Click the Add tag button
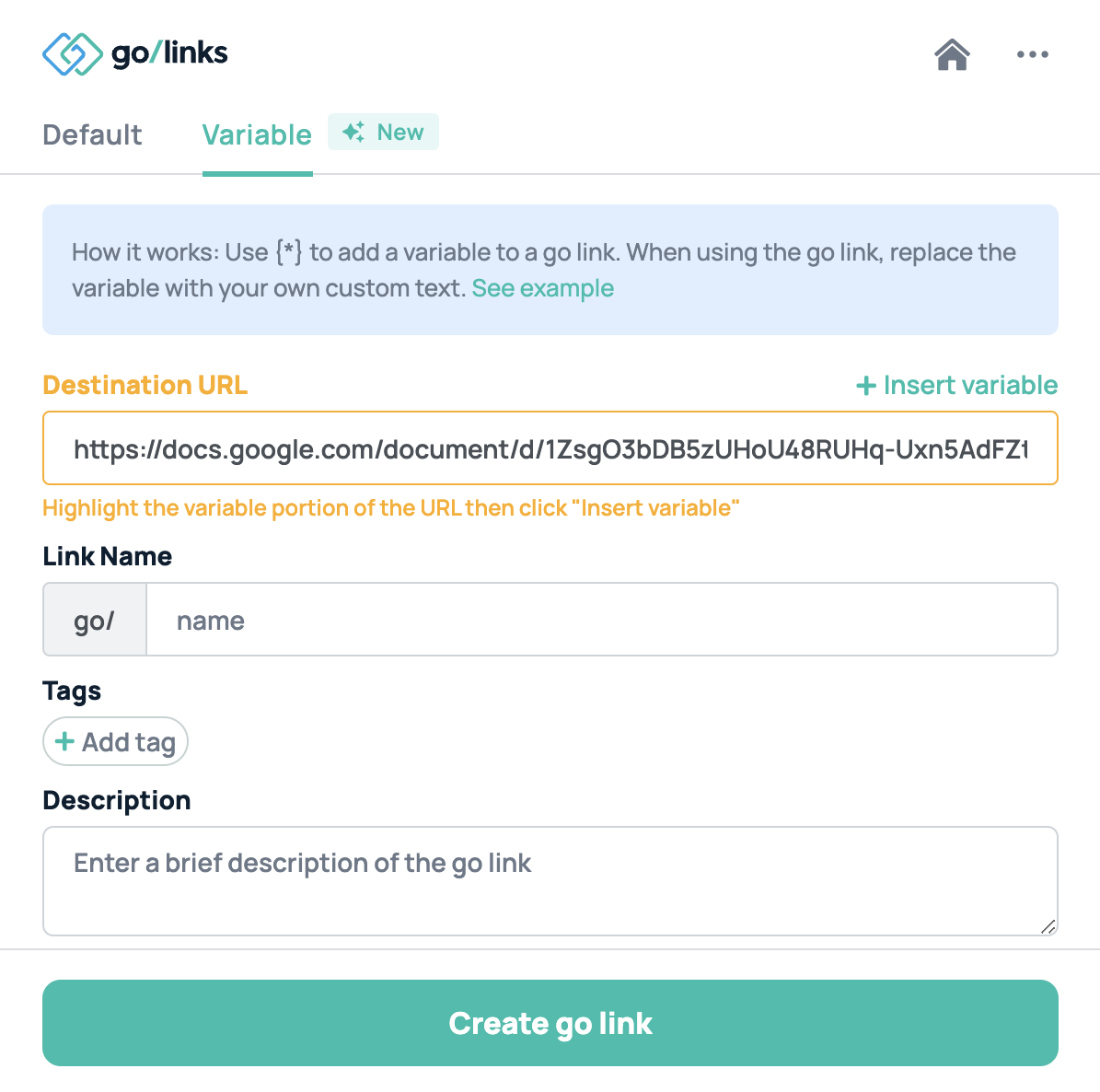 click(115, 741)
